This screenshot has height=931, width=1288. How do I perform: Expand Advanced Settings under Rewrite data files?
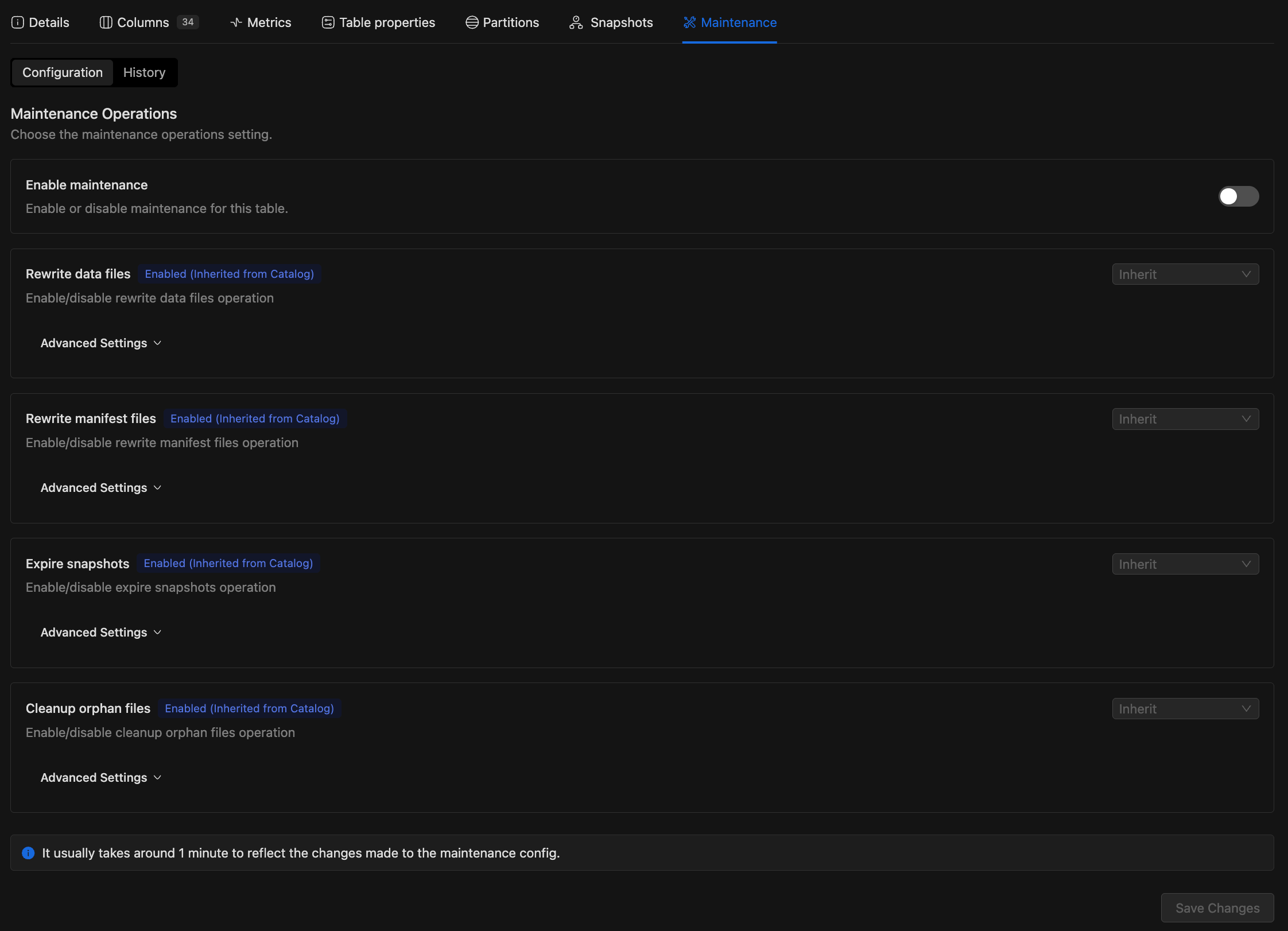tap(101, 343)
